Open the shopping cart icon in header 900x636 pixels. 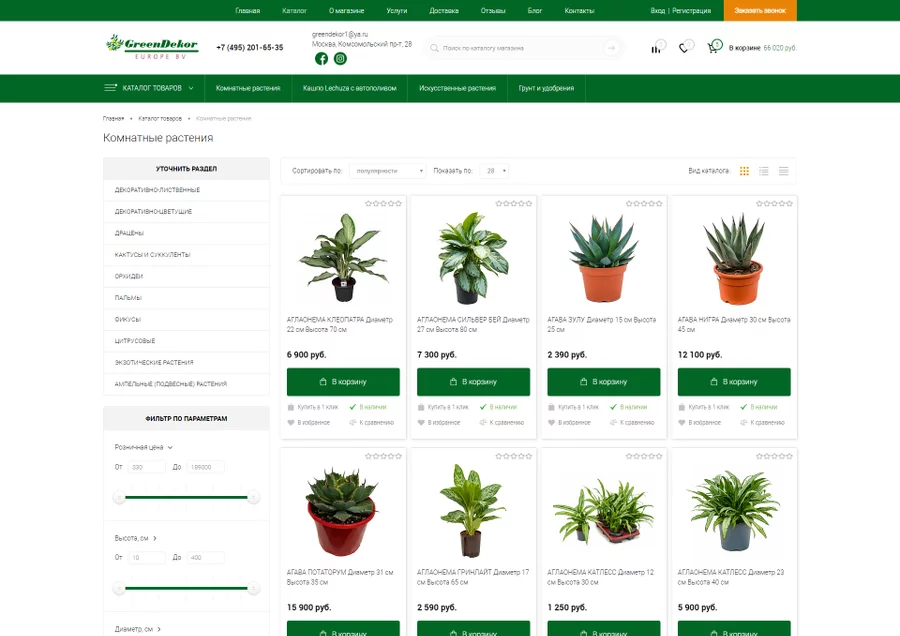[713, 48]
